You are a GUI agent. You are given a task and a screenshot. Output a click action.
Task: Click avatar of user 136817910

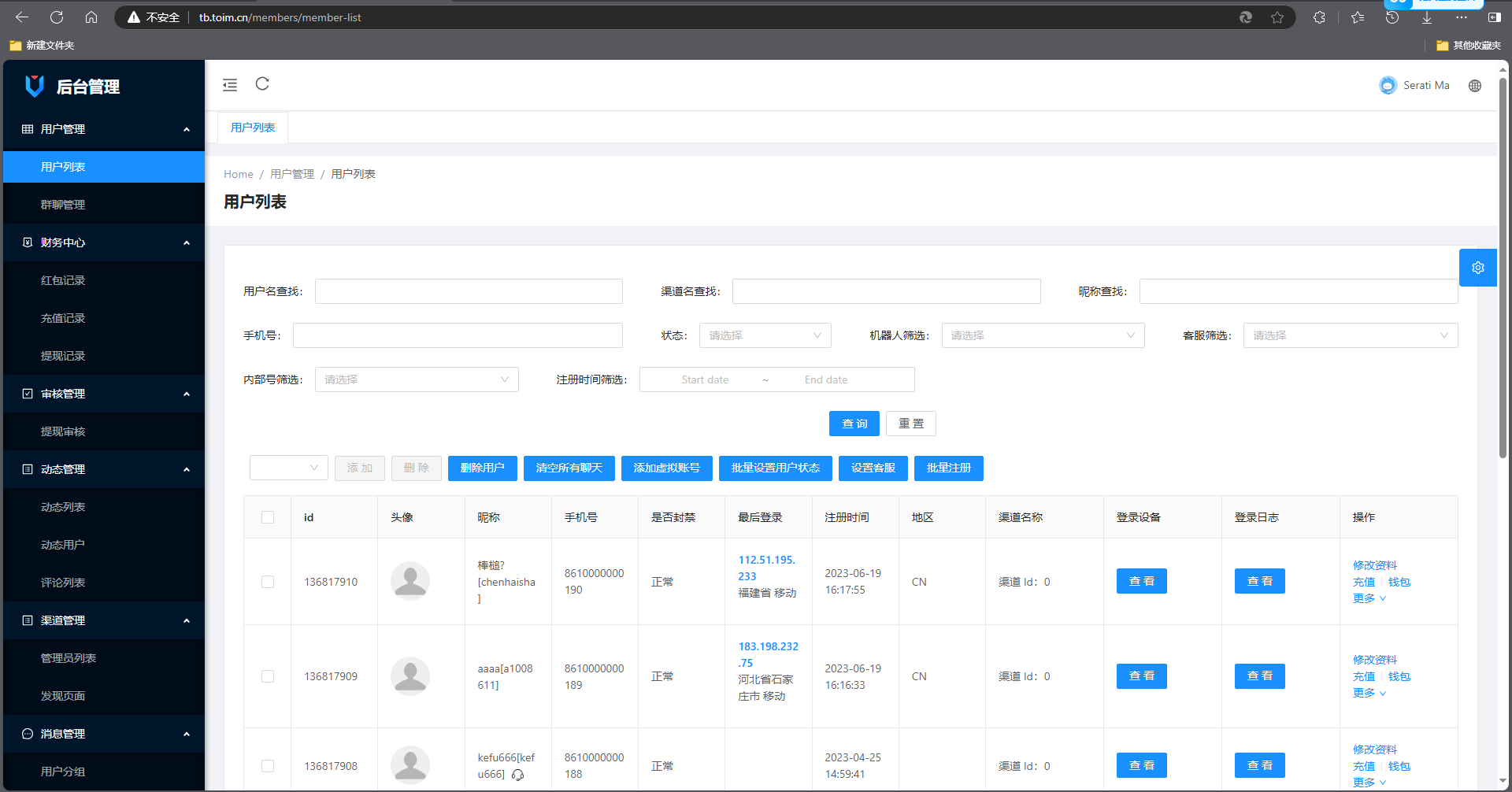pyautogui.click(x=410, y=581)
